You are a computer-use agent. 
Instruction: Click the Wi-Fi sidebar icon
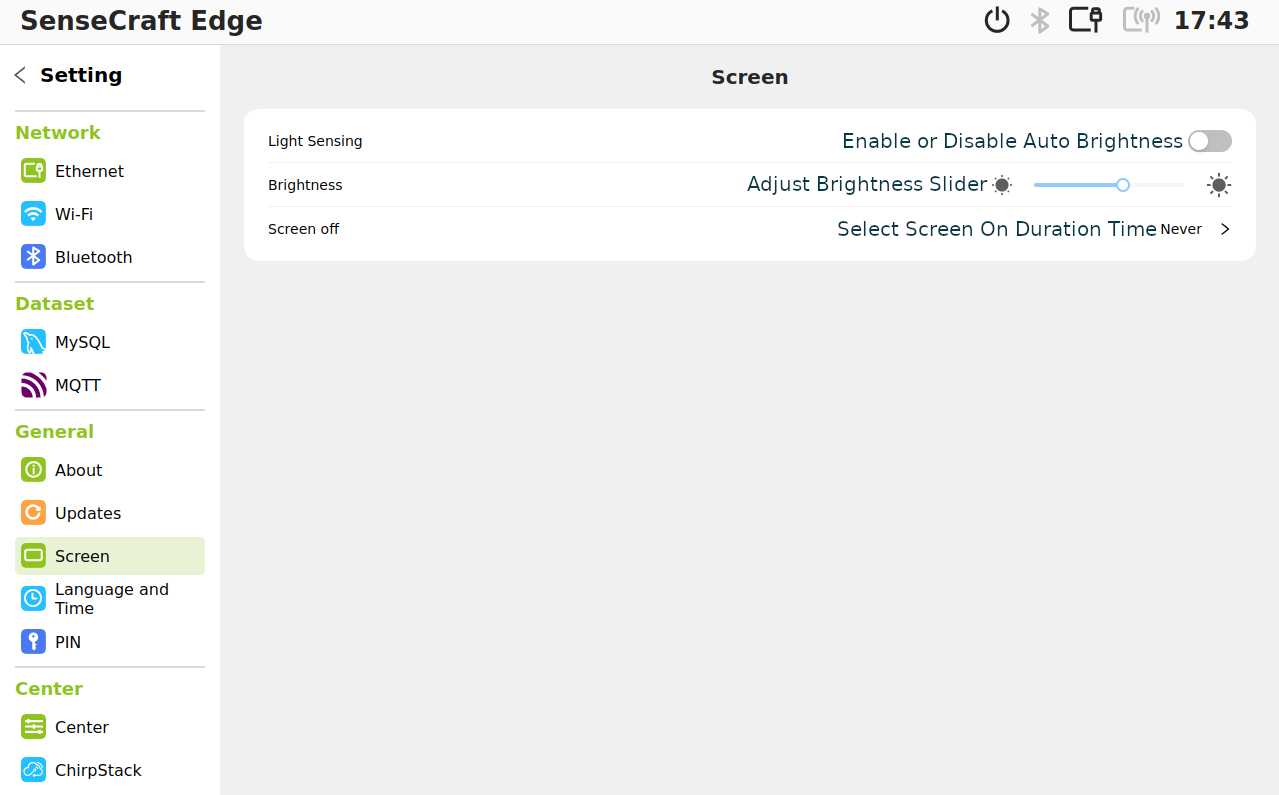click(x=33, y=214)
